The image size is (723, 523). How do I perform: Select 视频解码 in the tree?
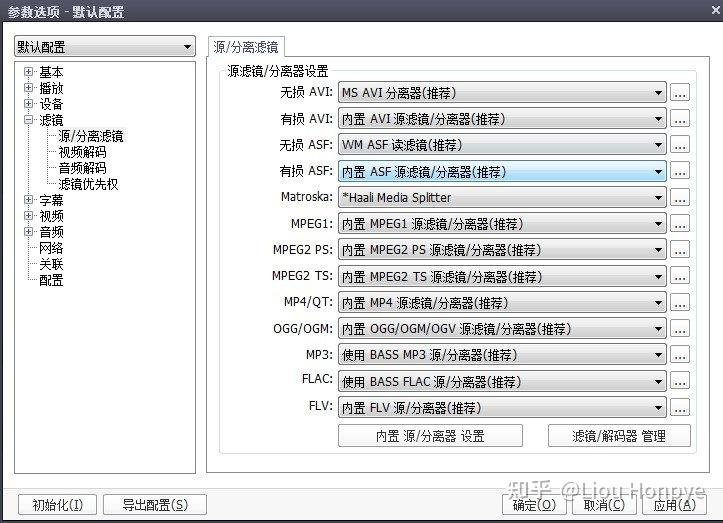click(82, 152)
